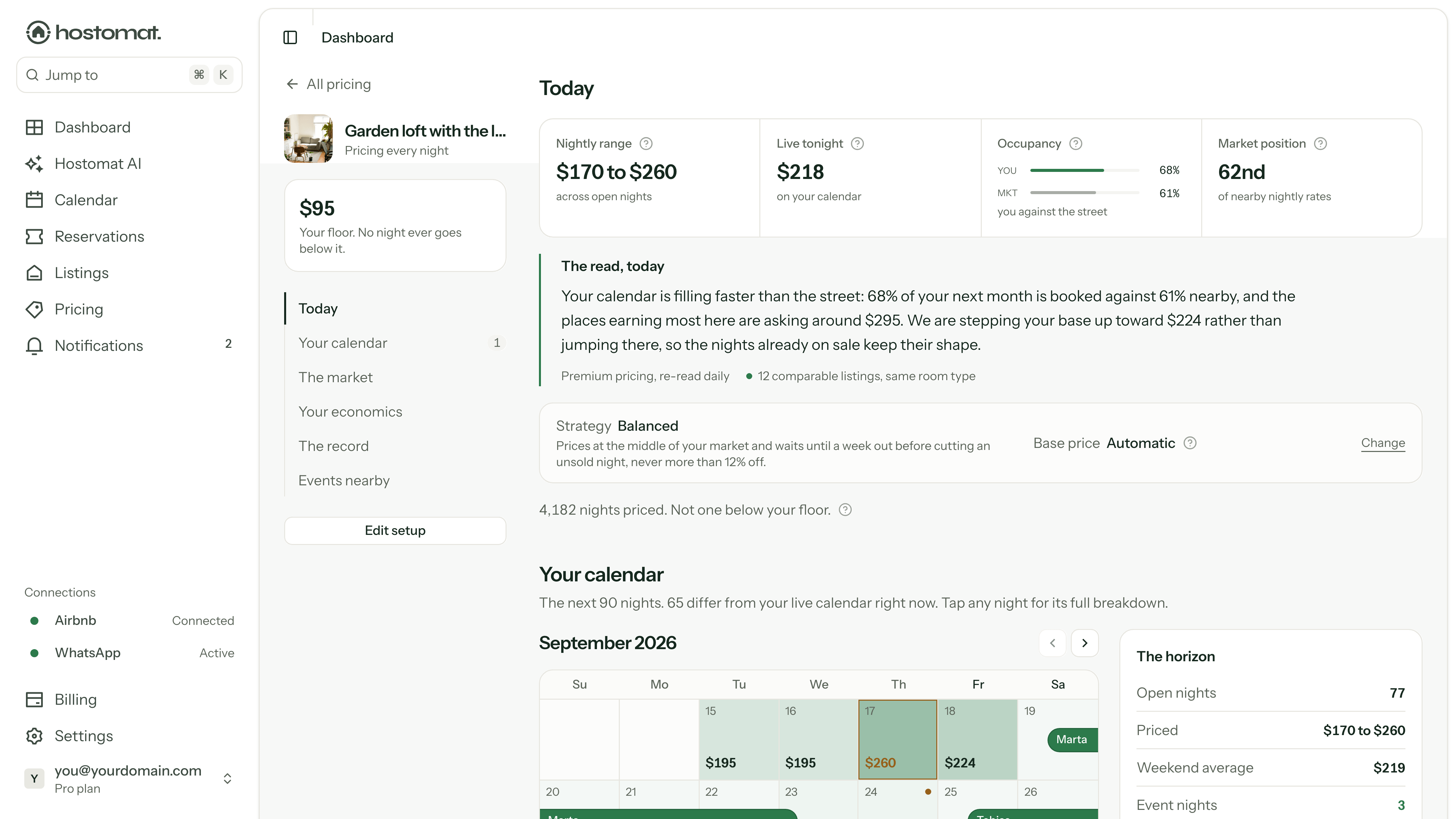Screen dimensions: 1456x819
Task: Click the Y user avatar
Action: (x=34, y=779)
